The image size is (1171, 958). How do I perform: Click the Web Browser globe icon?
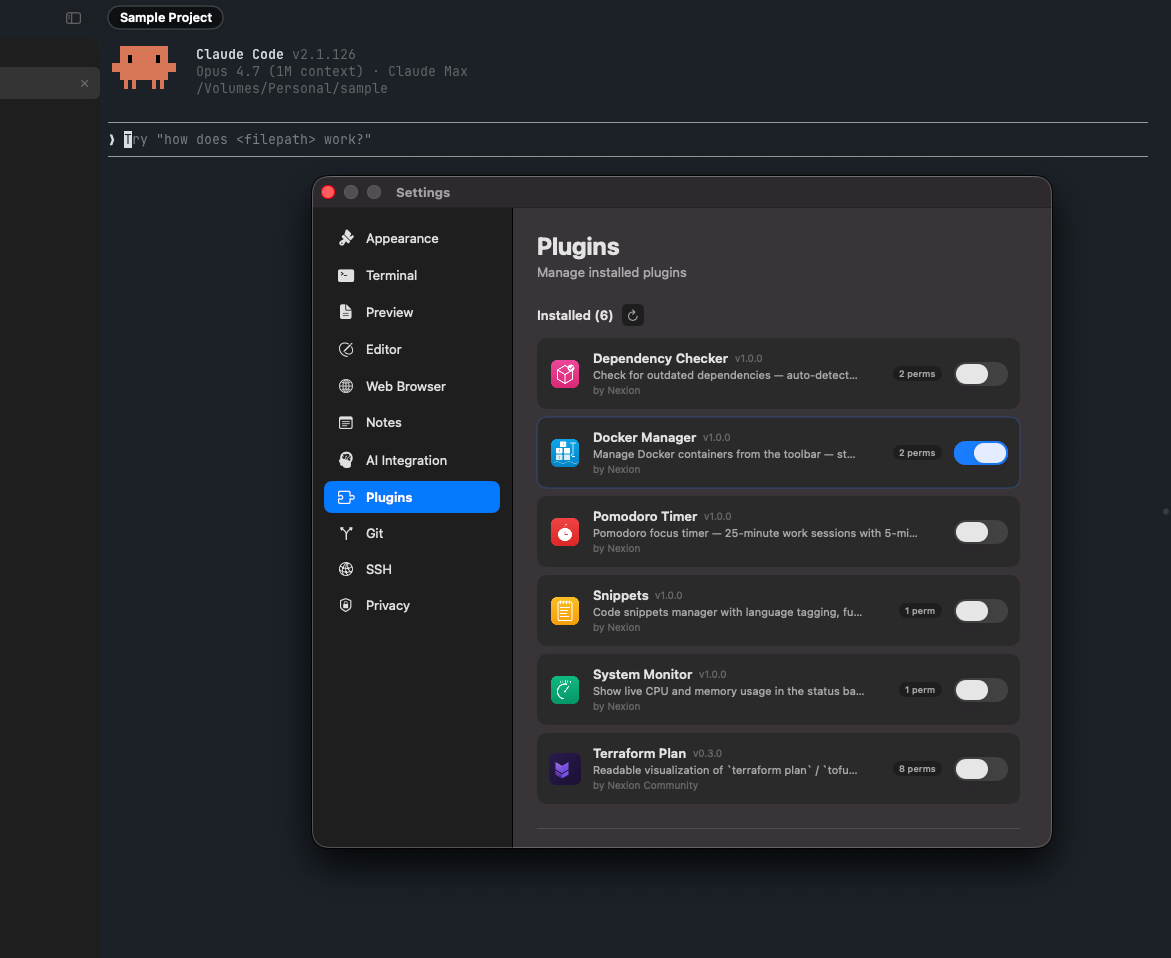pyautogui.click(x=346, y=386)
